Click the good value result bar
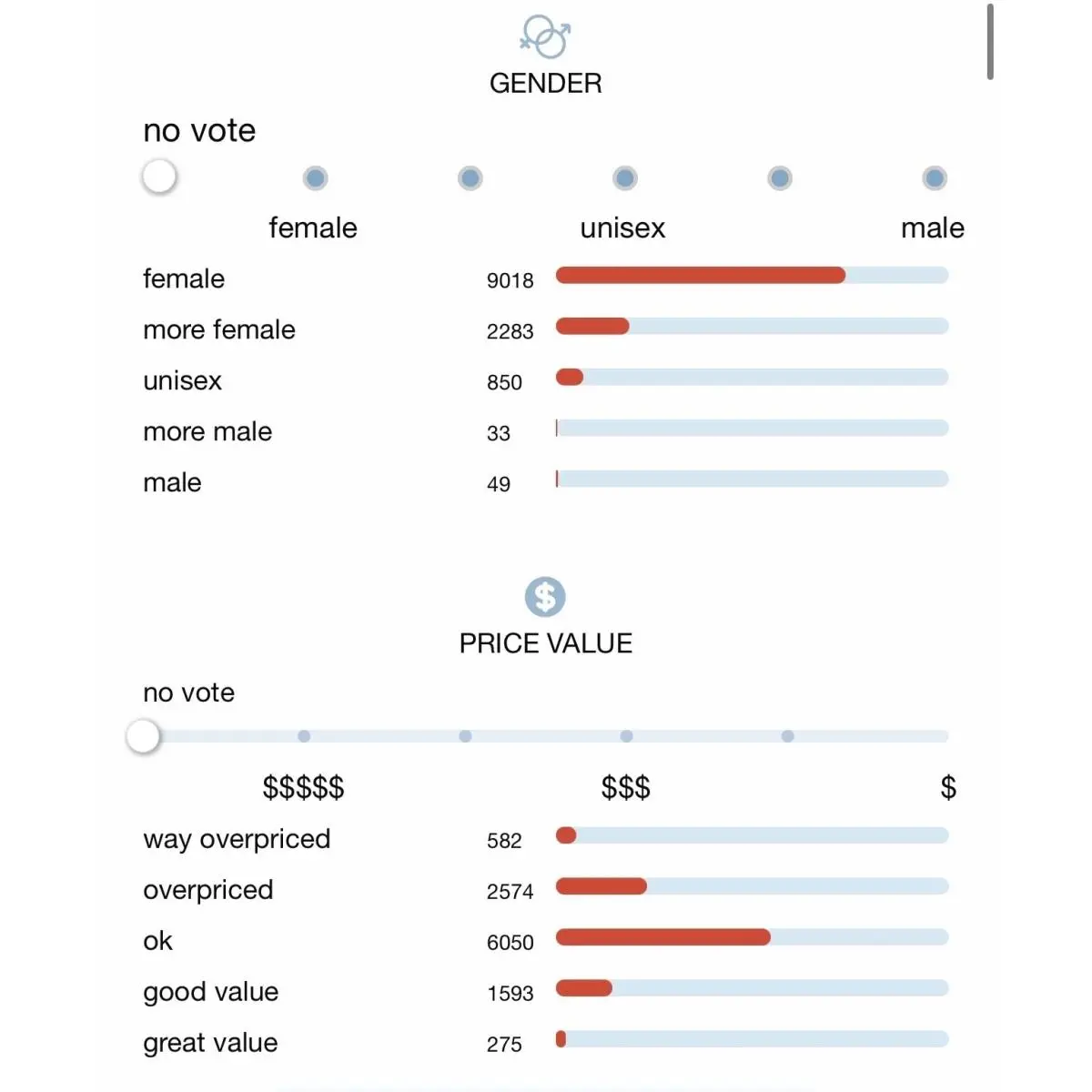The image size is (1092, 1092). 752,987
